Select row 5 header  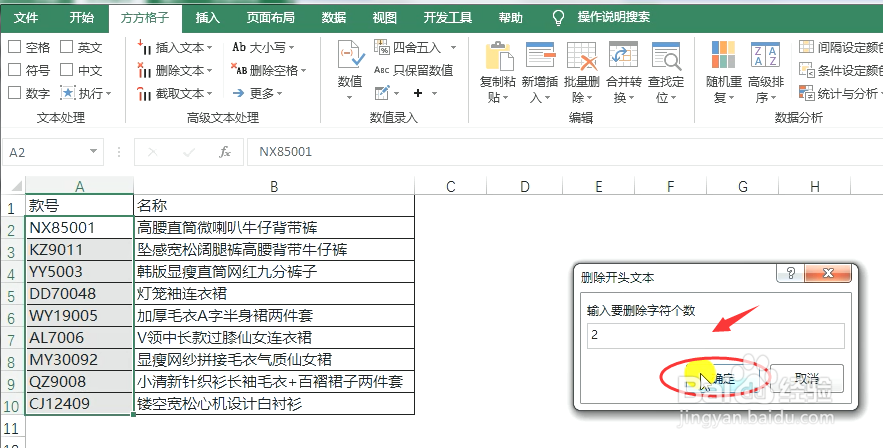(12, 294)
